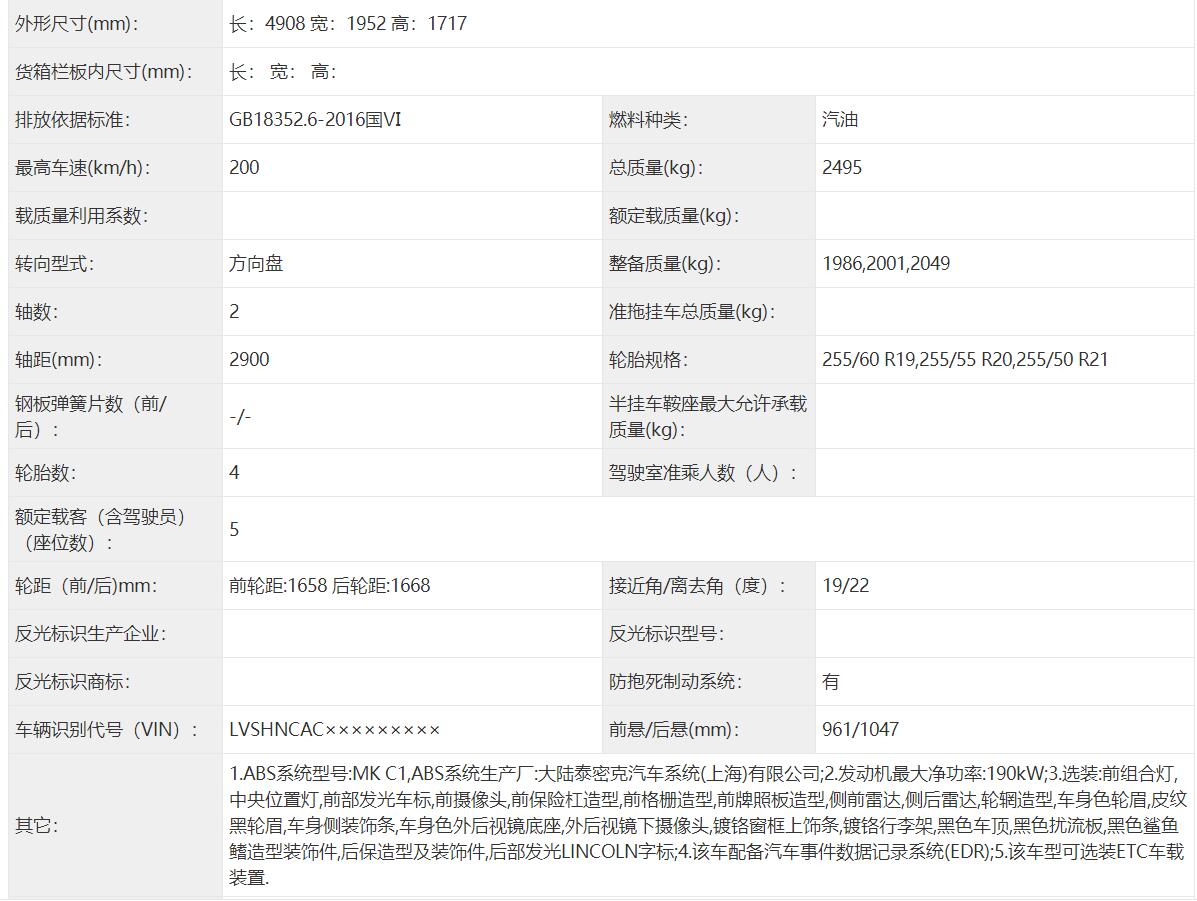Click the 反光标识生产企业 label
1197x901 pixels.
point(91,635)
